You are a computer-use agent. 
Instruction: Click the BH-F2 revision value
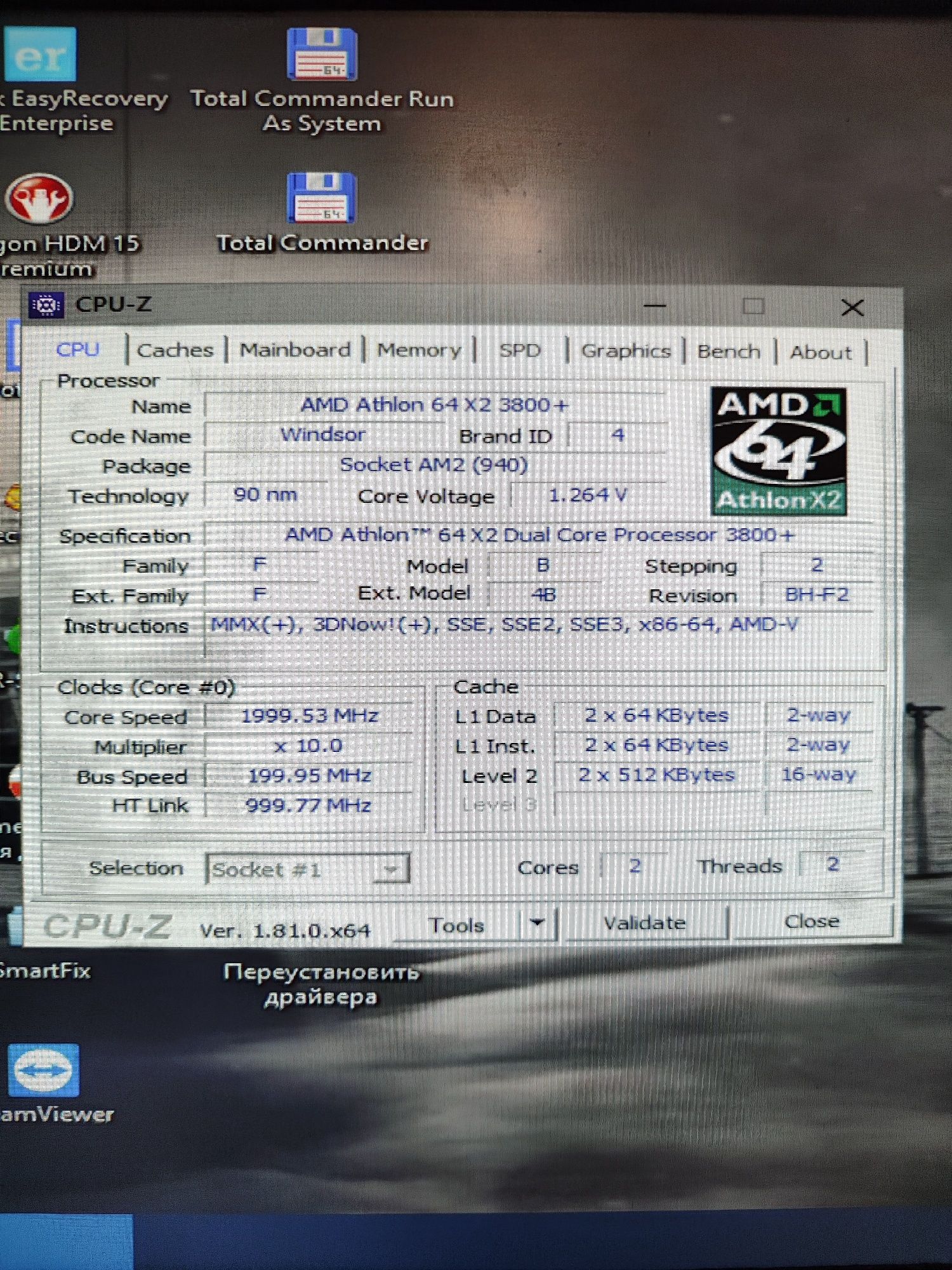coord(817,595)
